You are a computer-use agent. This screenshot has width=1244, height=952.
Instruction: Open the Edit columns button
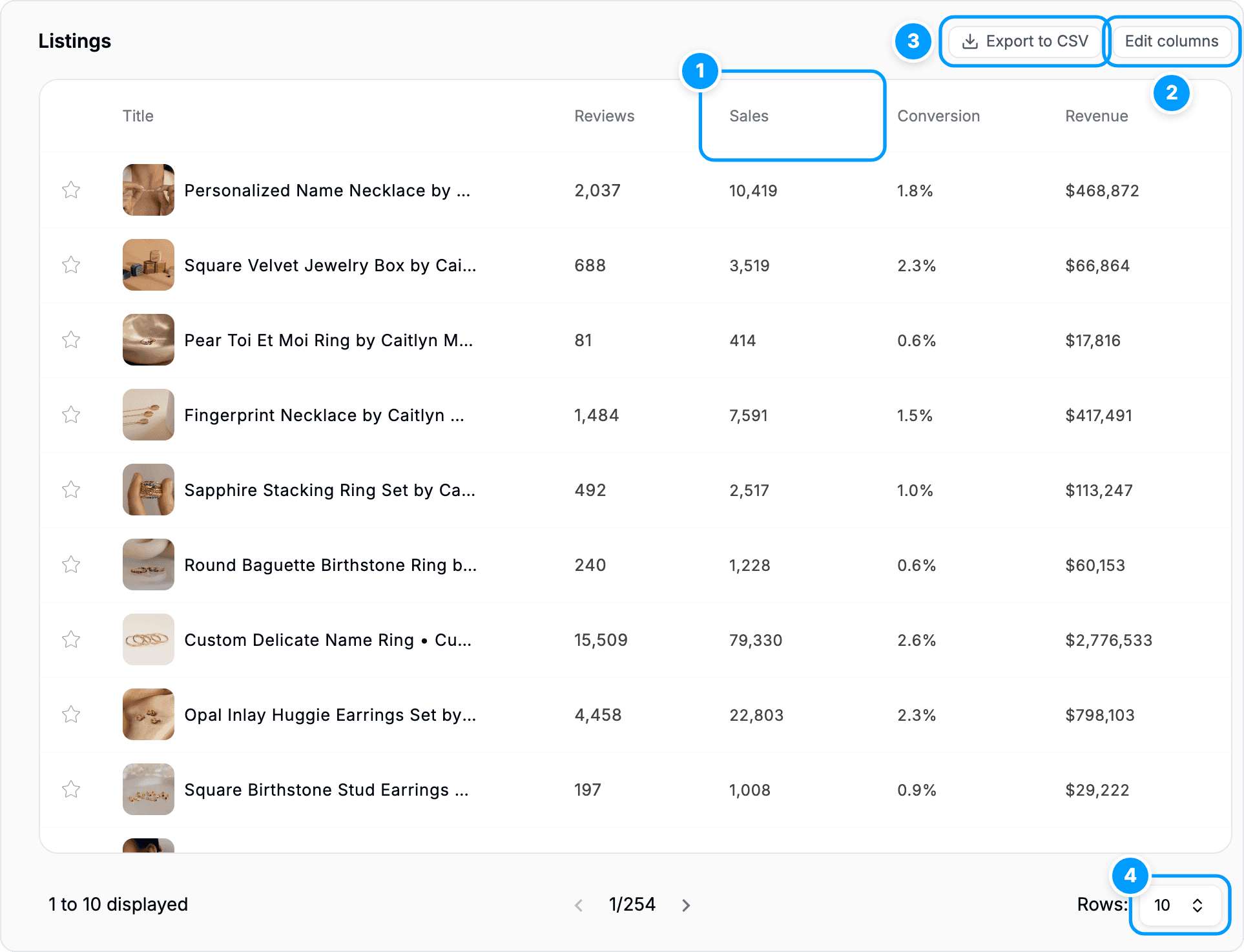1172,41
